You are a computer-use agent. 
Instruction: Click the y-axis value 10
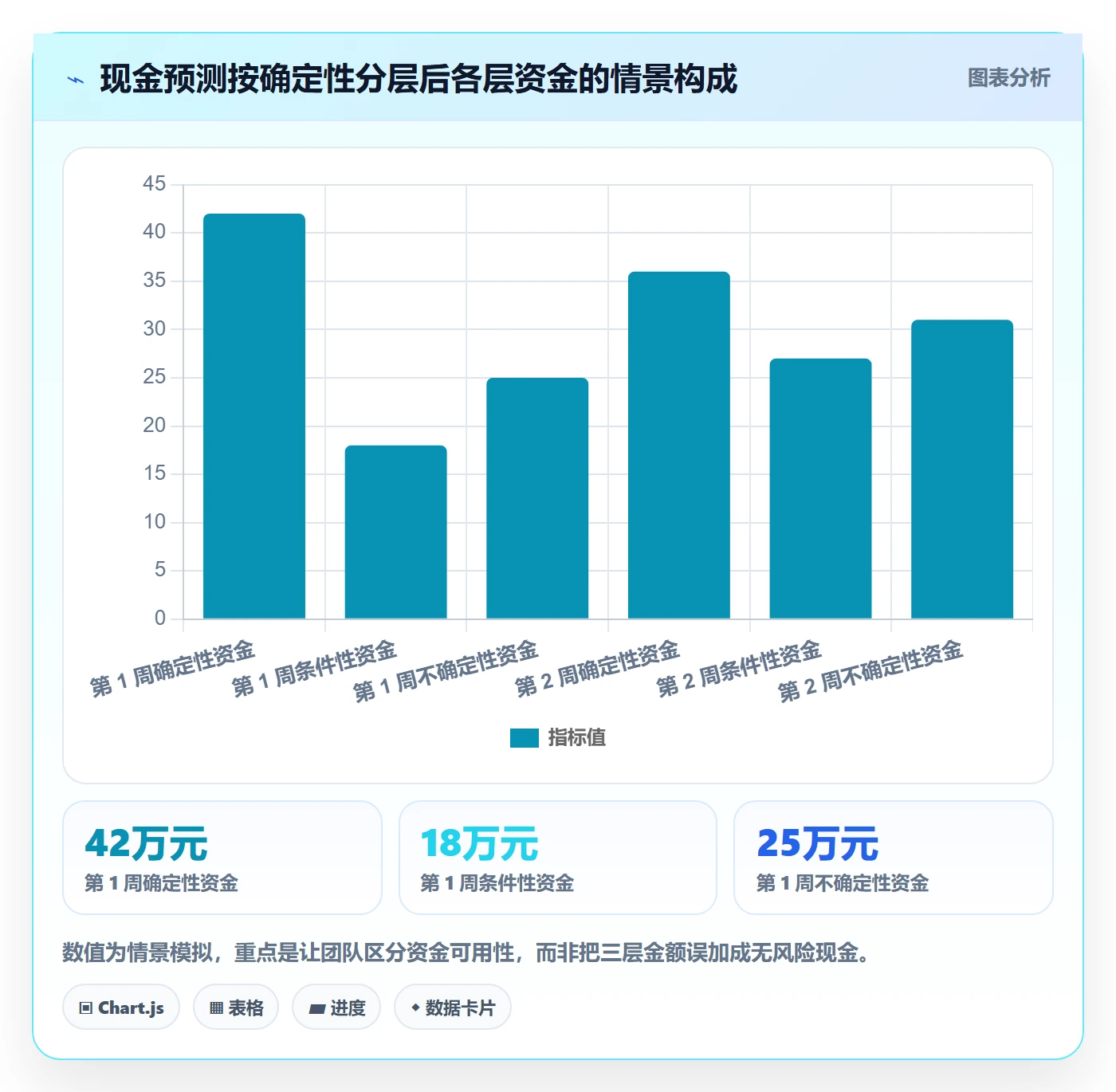click(154, 522)
